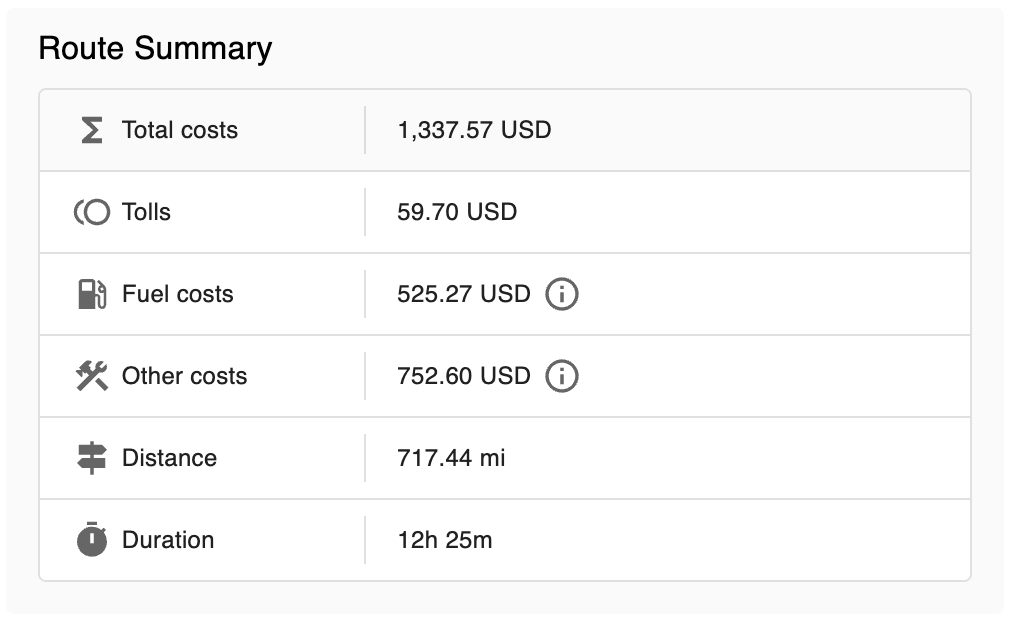Click the 525.27 USD fuel value
The height and width of the screenshot is (620, 1012).
click(463, 294)
